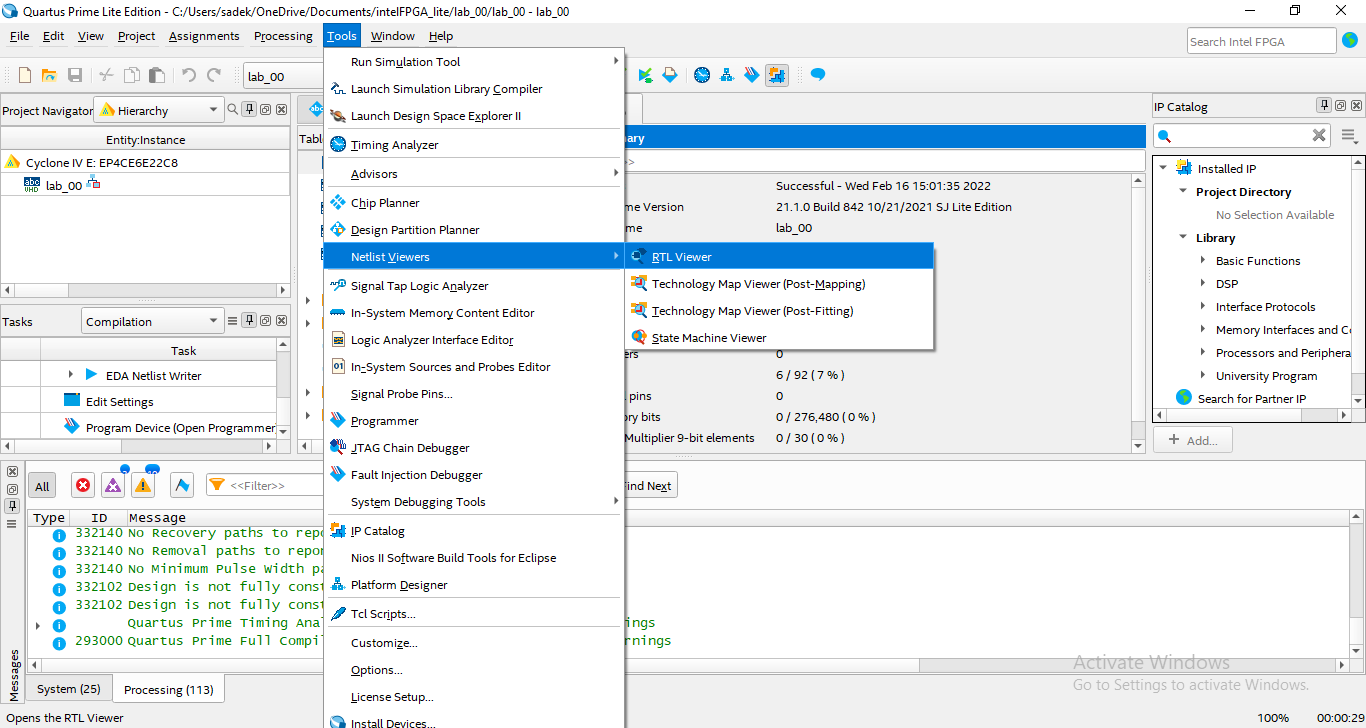
Task: Click the speech bubble feedback toolbar icon
Action: 818,75
